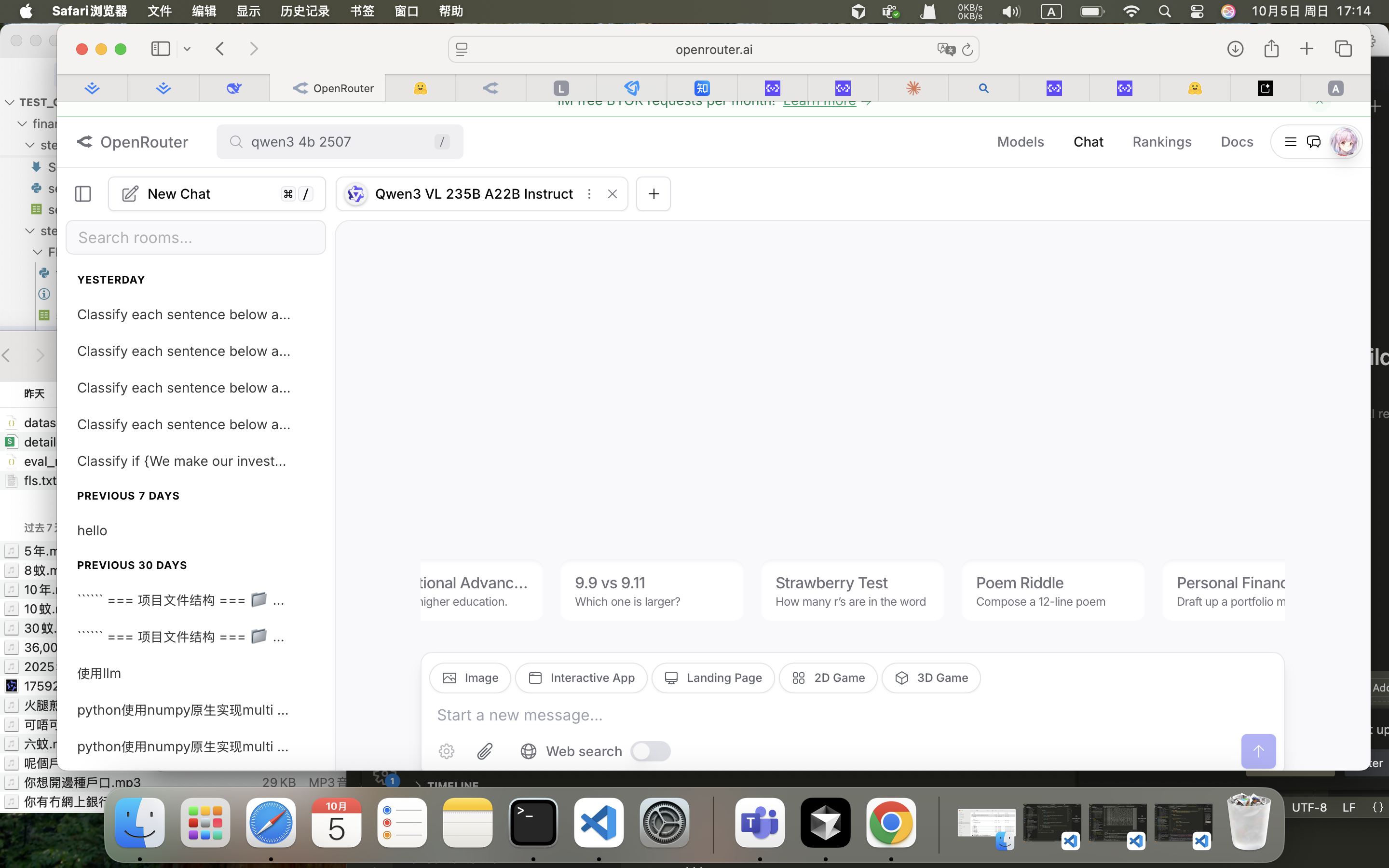Open Qwen3 VL model options three-dot menu
The image size is (1389, 868).
[x=589, y=194]
